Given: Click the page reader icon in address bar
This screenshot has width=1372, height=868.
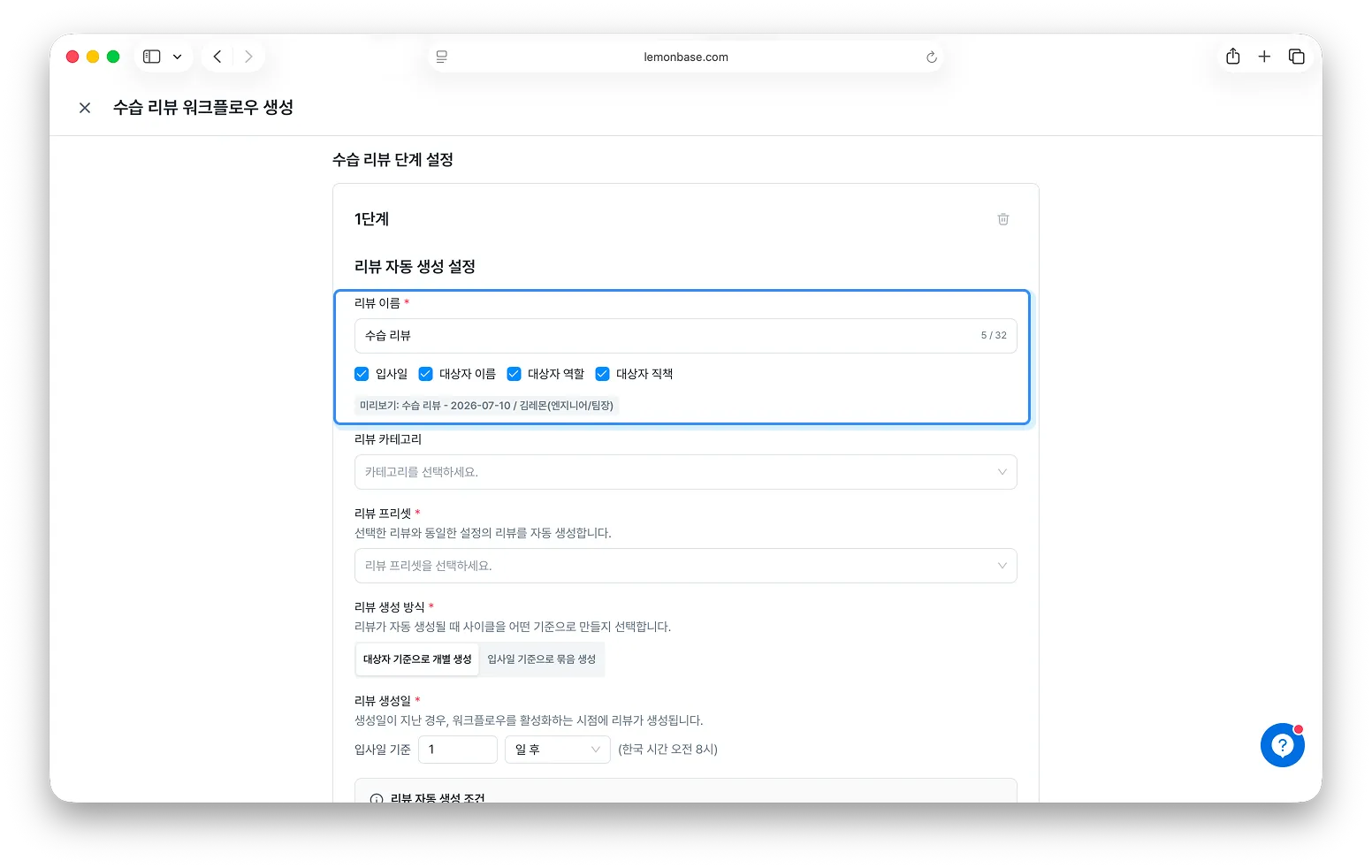Looking at the screenshot, I should point(442,57).
